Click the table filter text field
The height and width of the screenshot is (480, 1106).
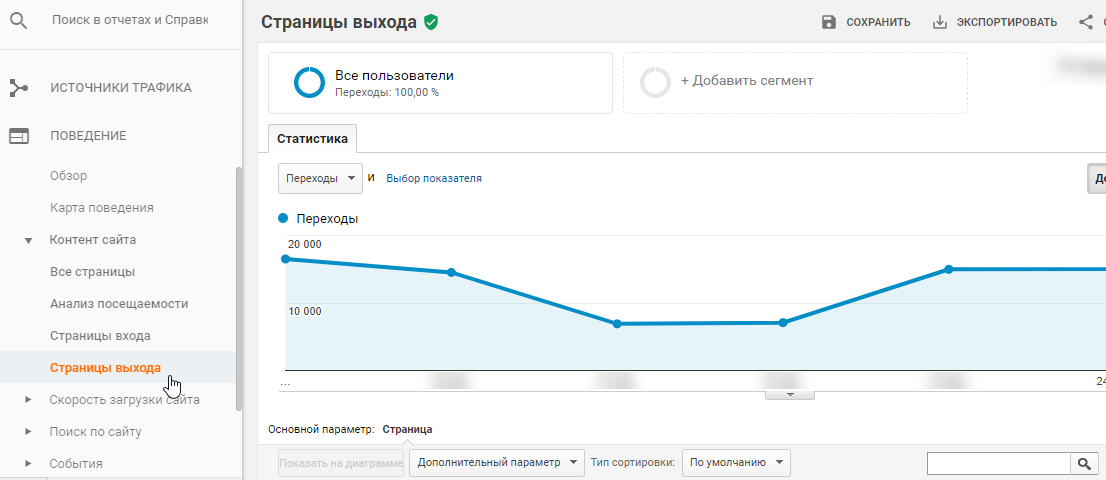click(999, 463)
